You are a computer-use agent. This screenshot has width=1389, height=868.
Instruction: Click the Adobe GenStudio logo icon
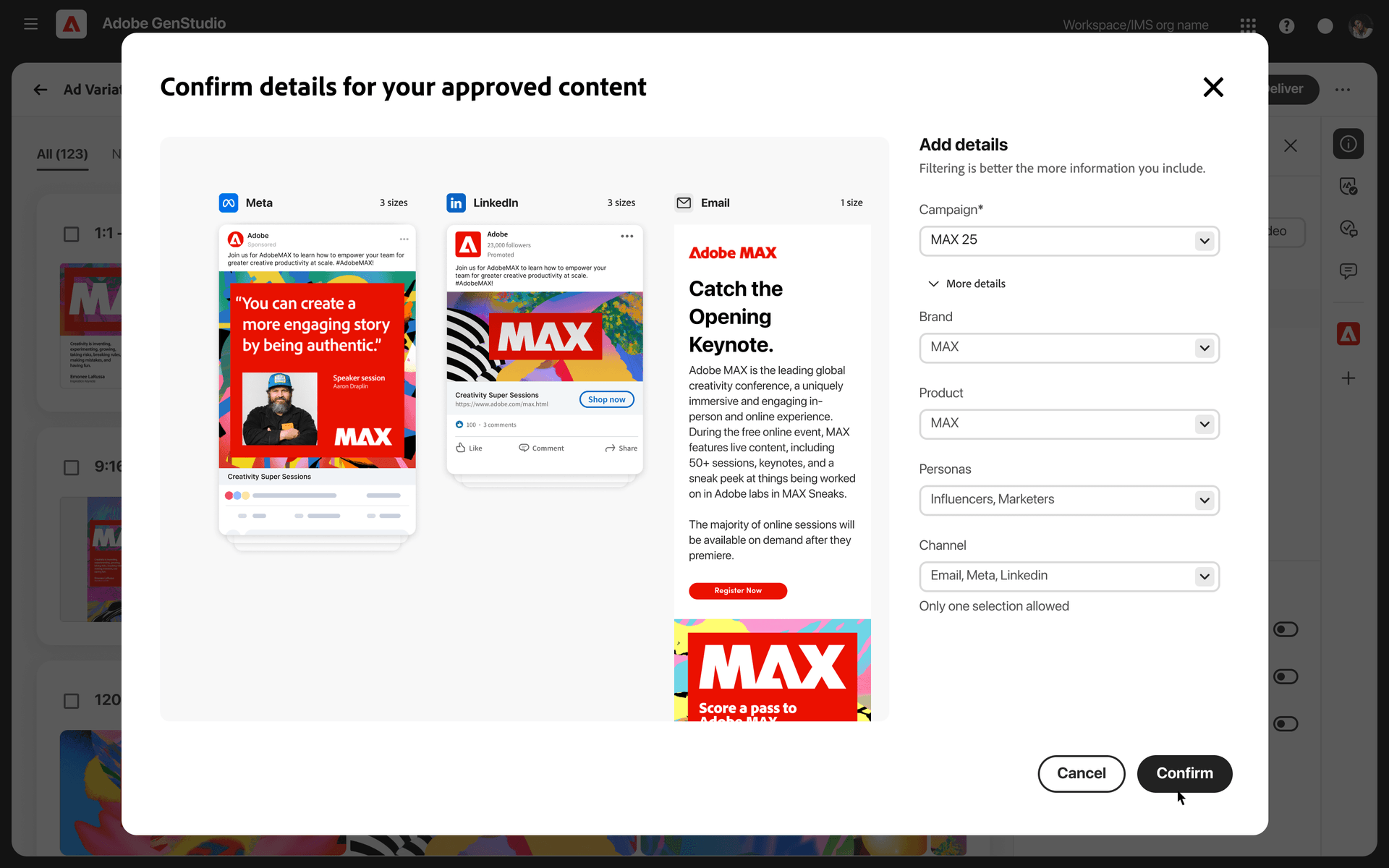coord(71,24)
